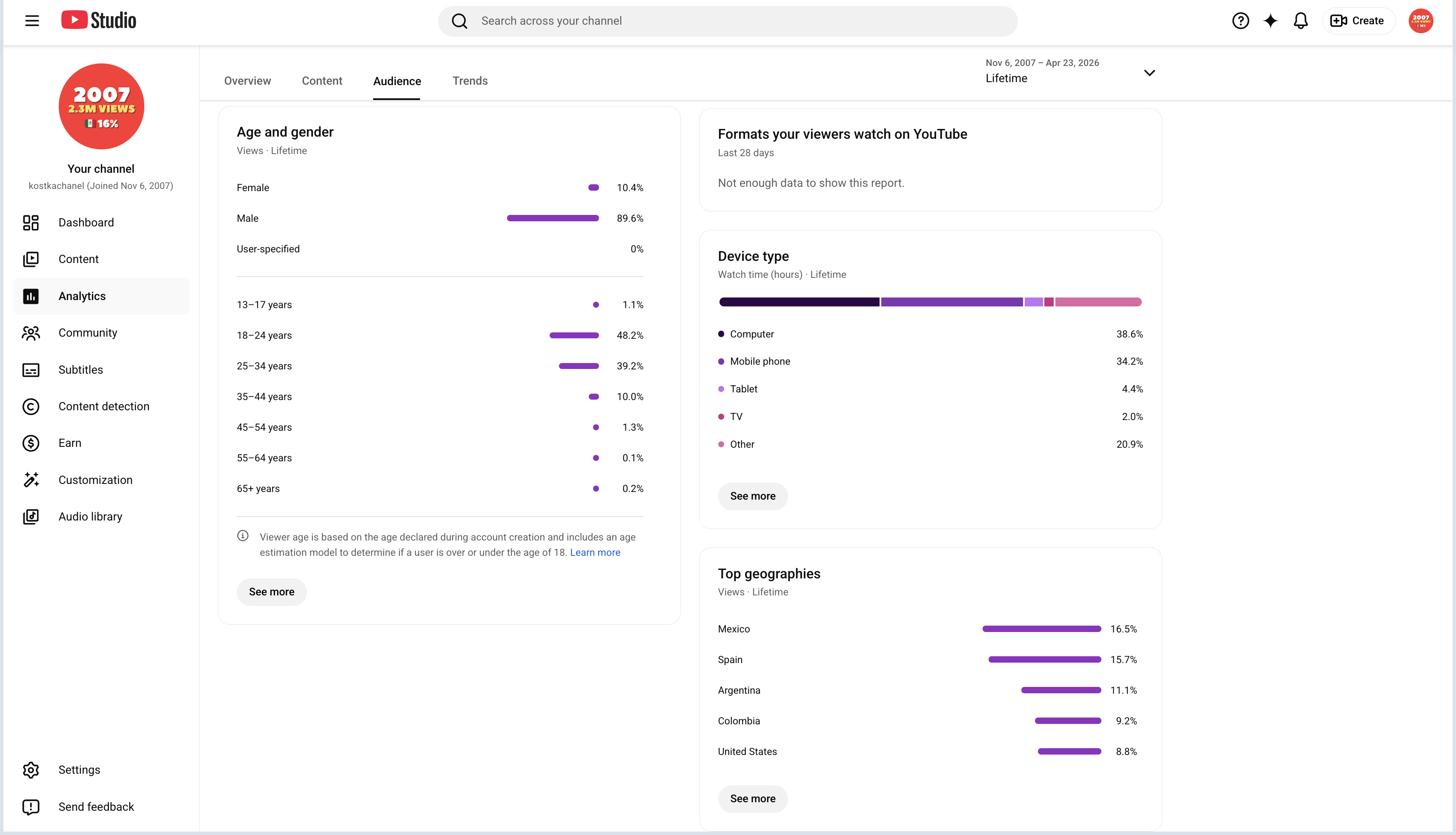Click the Create button
The height and width of the screenshot is (835, 1456).
coord(1358,21)
